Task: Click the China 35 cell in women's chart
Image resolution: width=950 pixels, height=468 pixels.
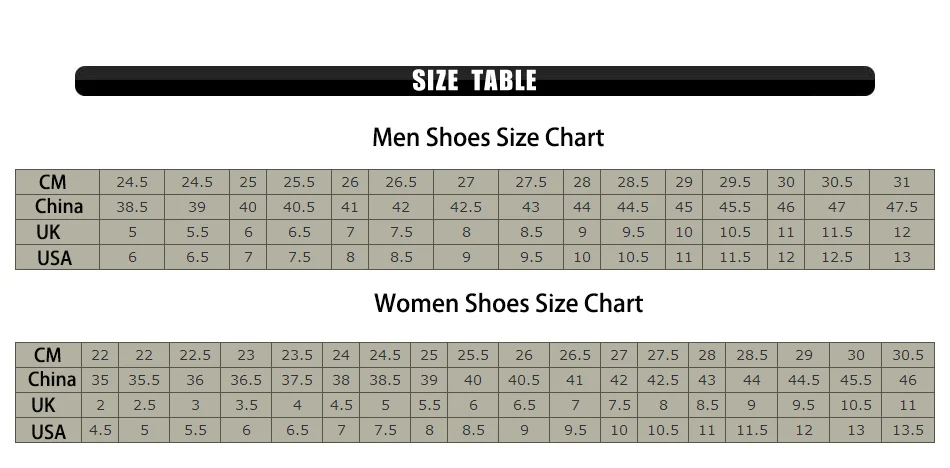Action: pos(100,380)
